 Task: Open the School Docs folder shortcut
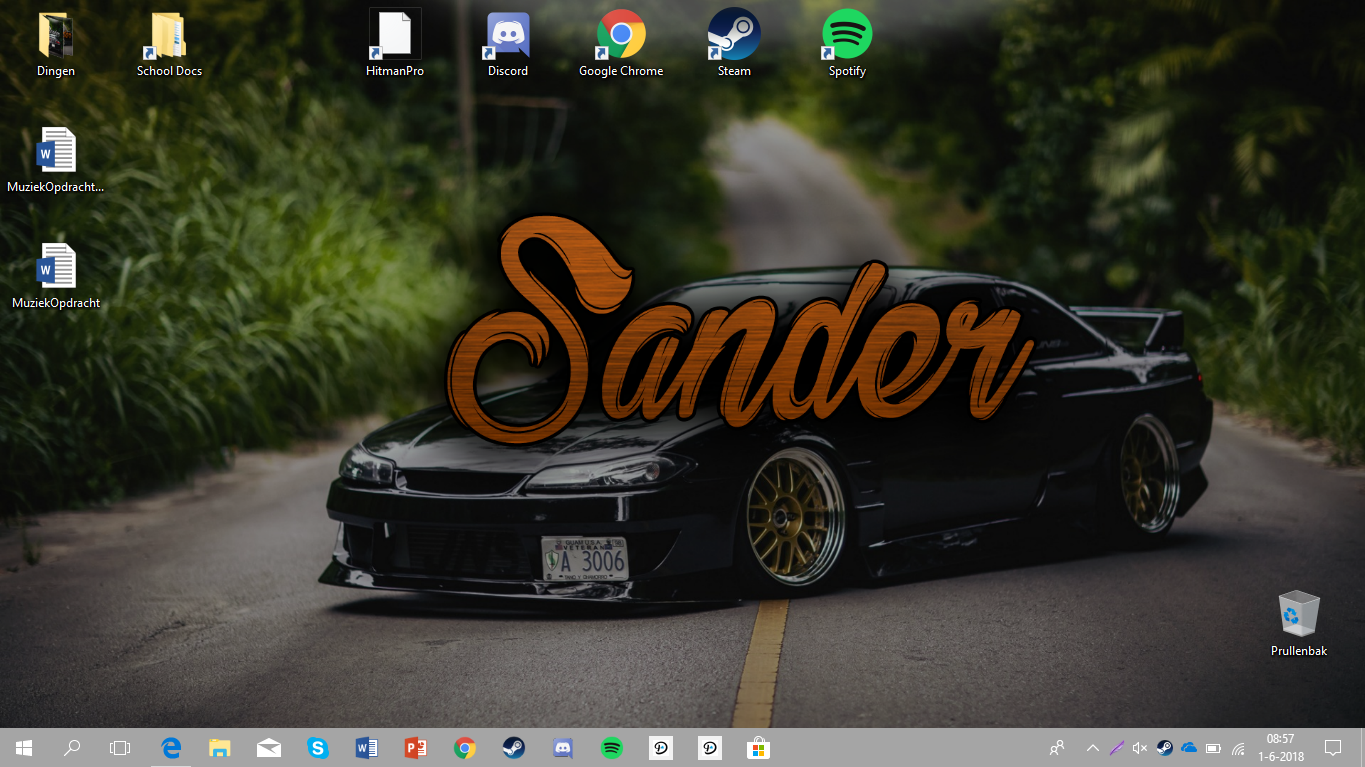[x=169, y=44]
